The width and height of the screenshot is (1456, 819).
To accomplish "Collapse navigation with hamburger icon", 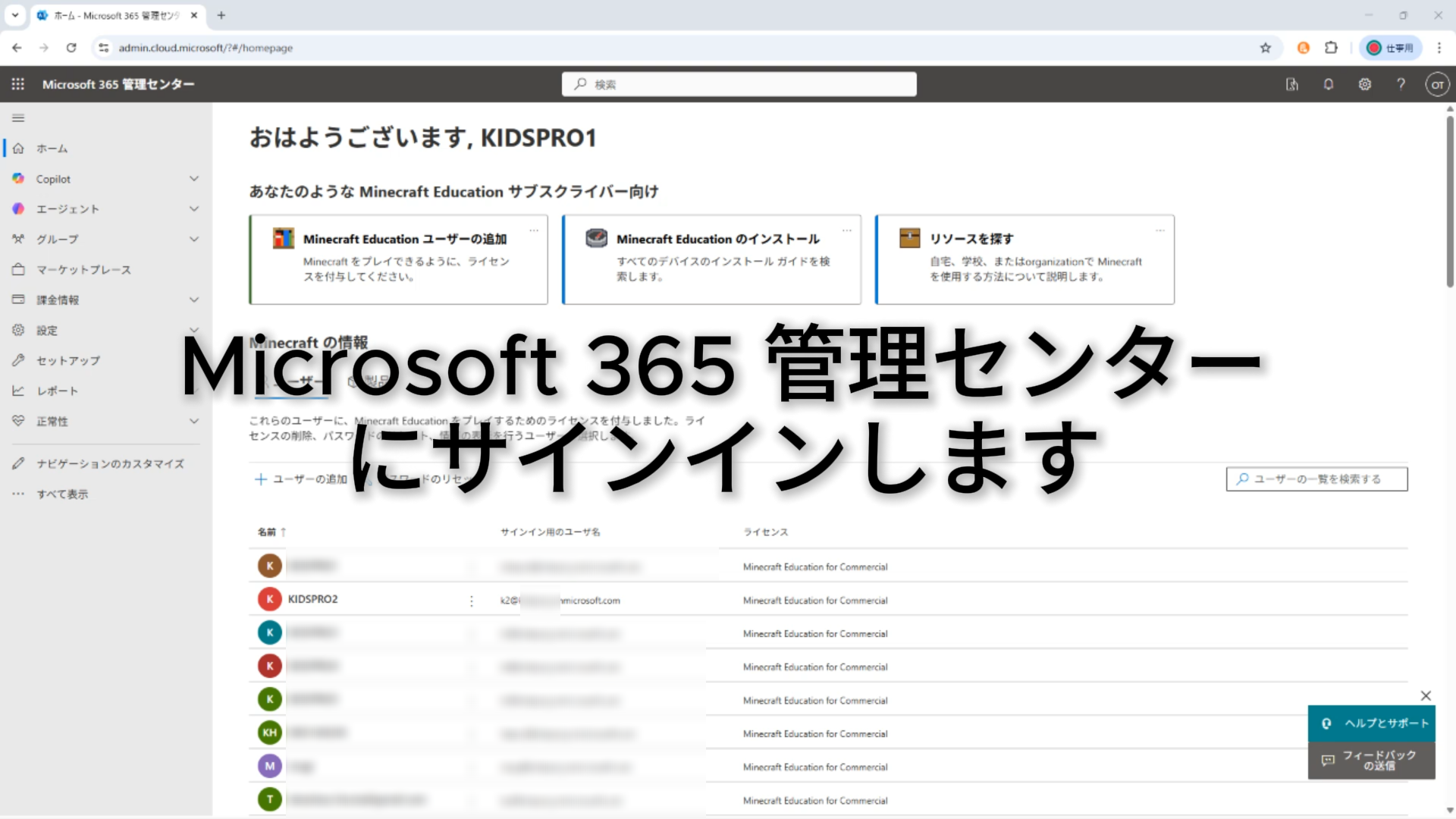I will coord(18,118).
